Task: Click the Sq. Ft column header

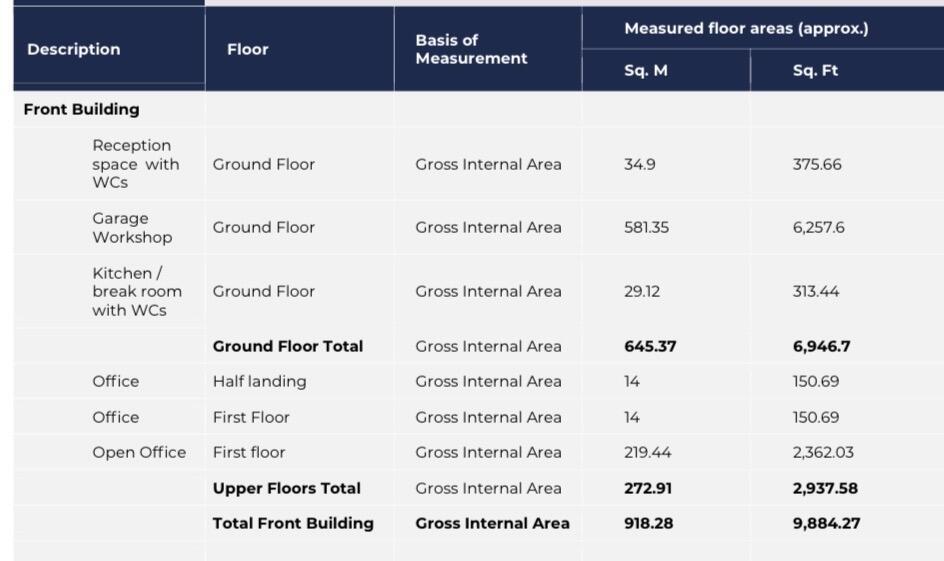Action: [x=815, y=71]
